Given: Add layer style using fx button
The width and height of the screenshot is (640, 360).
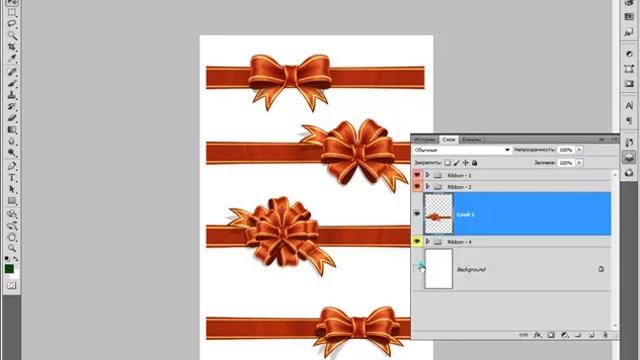Looking at the screenshot, I should tap(538, 335).
